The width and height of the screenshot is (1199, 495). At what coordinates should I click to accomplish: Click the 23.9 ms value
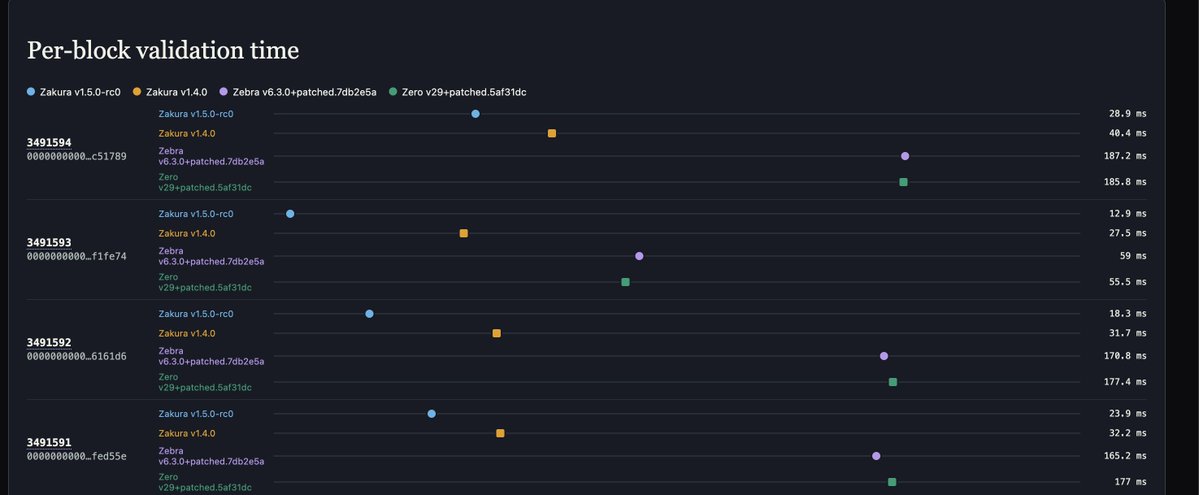point(1128,414)
